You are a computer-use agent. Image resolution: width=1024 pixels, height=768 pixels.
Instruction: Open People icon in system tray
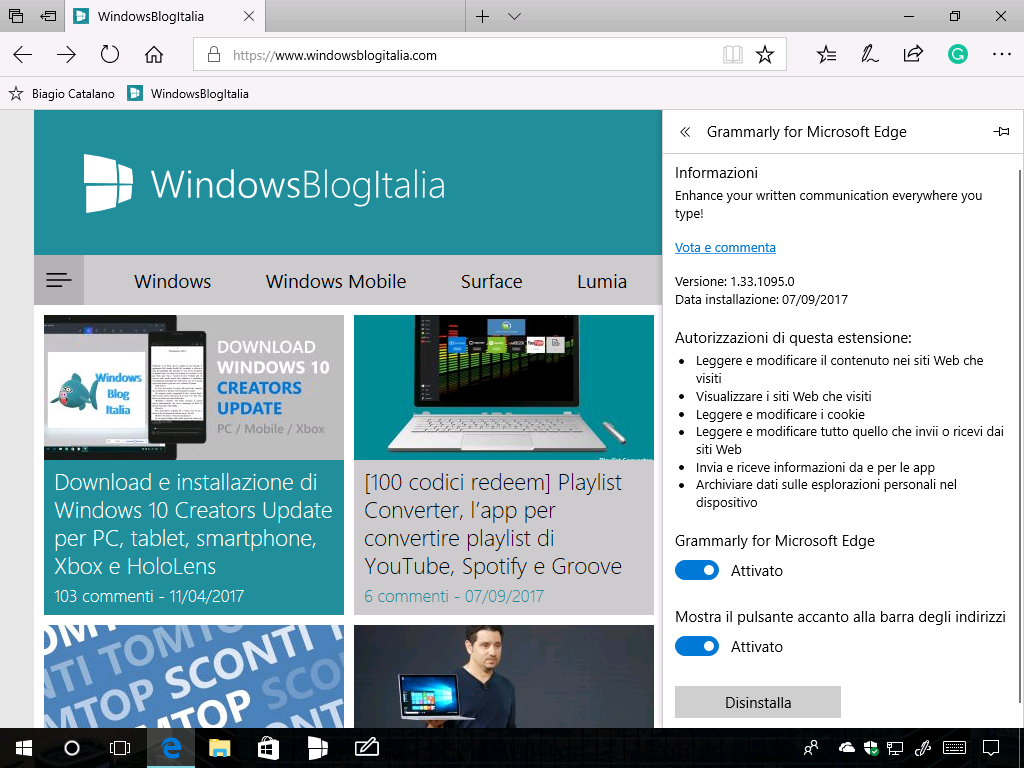(x=810, y=748)
